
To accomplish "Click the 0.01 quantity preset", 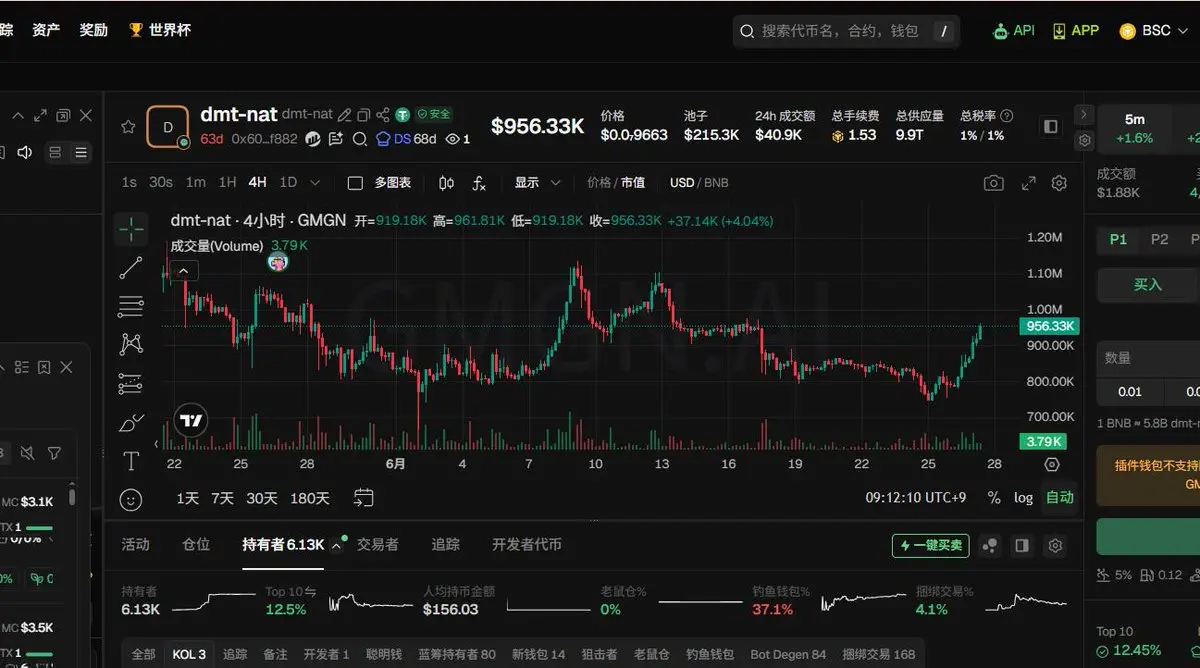I will (x=1129, y=391).
